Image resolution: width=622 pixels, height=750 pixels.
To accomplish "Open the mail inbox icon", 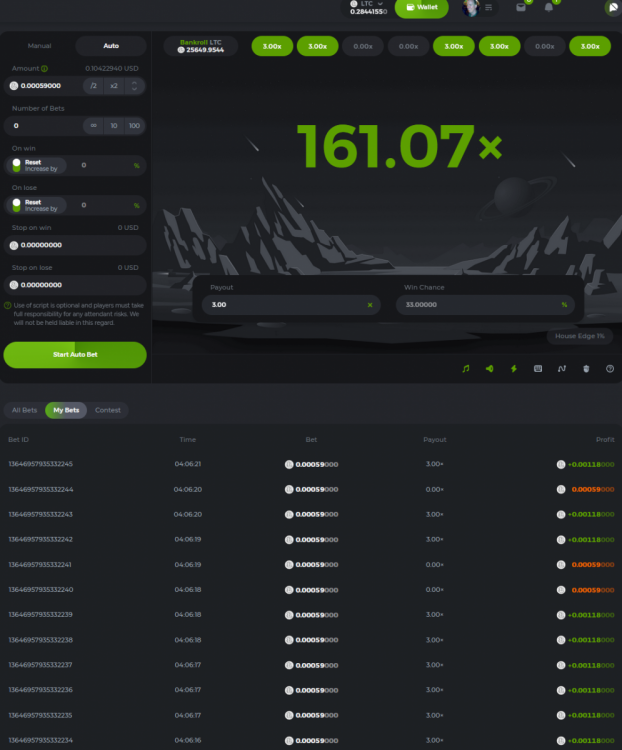I will (520, 8).
